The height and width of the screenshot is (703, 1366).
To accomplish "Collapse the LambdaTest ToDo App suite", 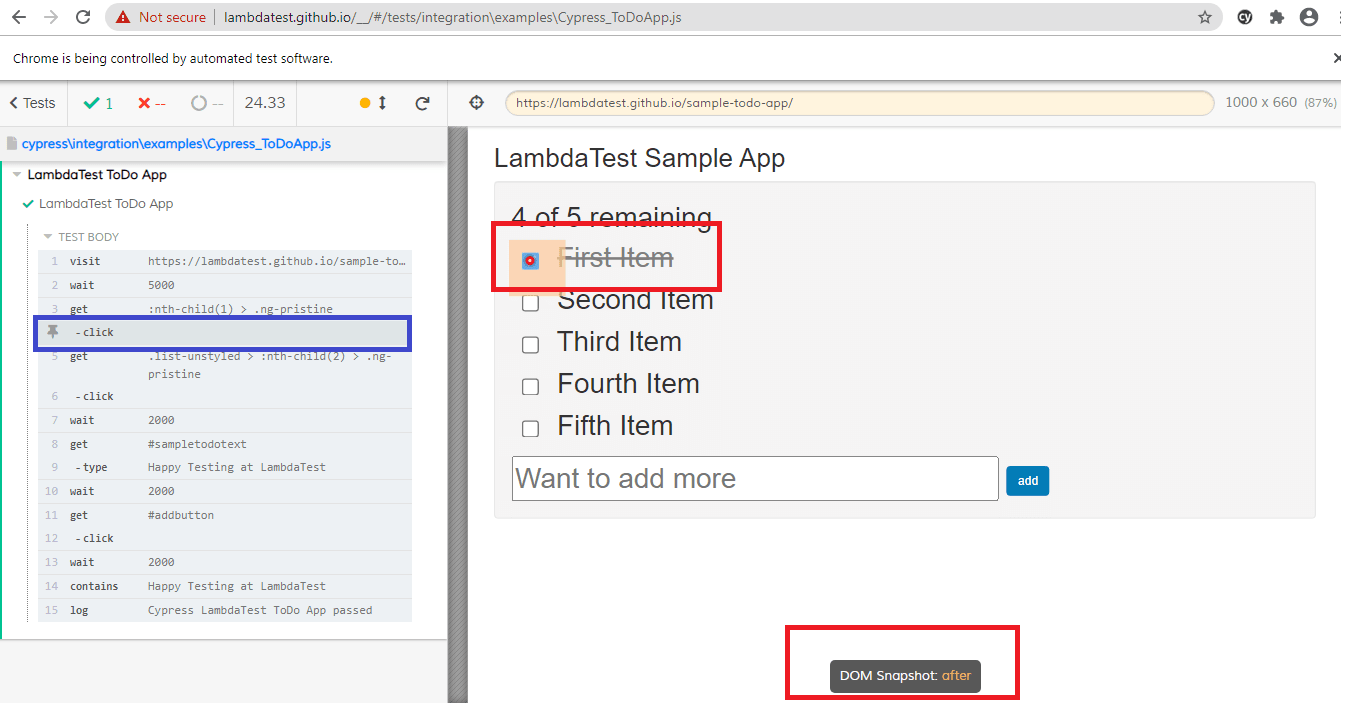I will [x=16, y=175].
